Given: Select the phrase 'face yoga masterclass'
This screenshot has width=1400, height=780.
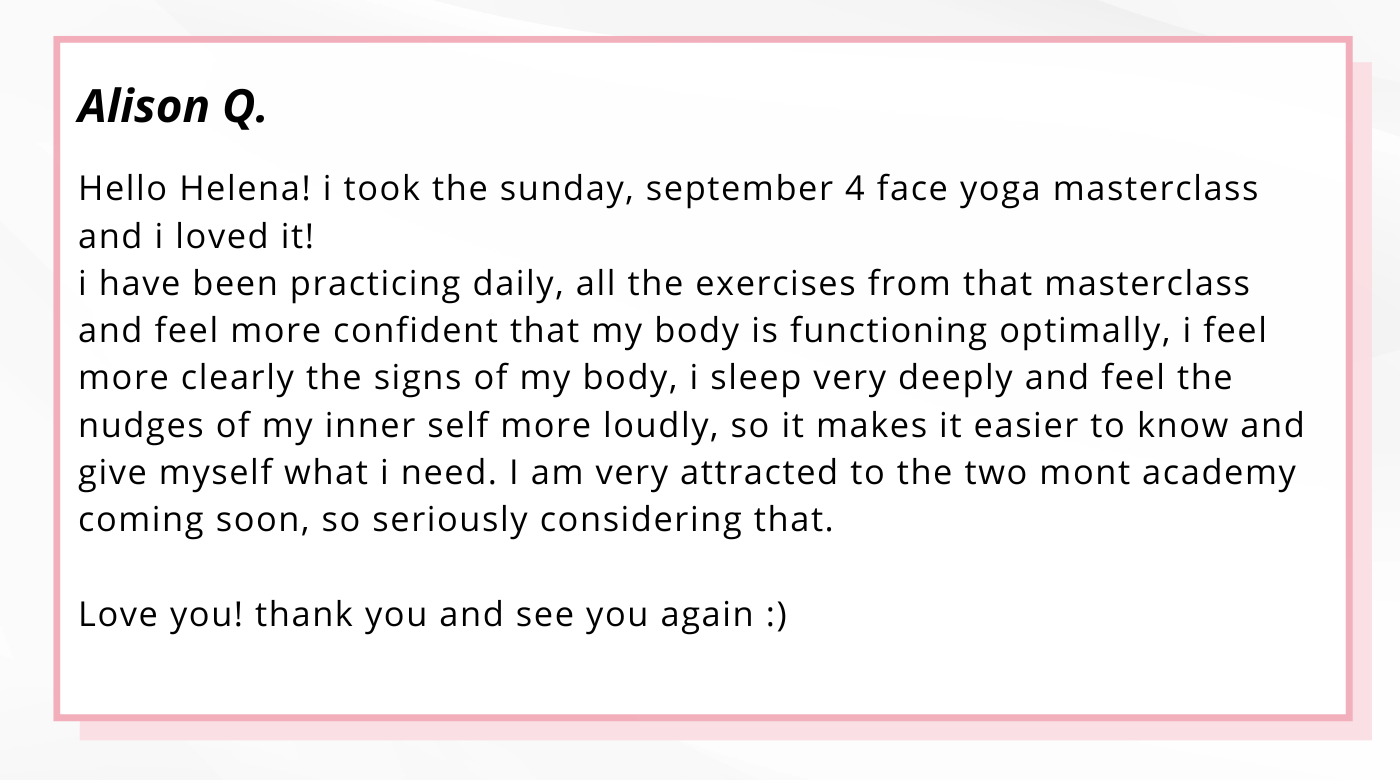Looking at the screenshot, I should pos(1067,189).
